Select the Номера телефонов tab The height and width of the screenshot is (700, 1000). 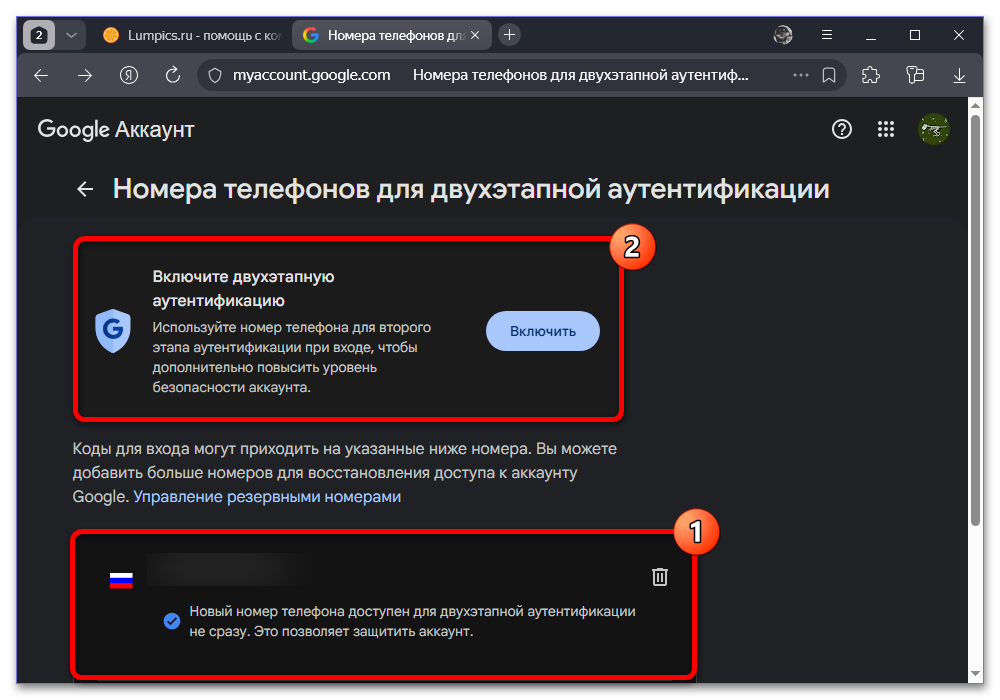[391, 35]
